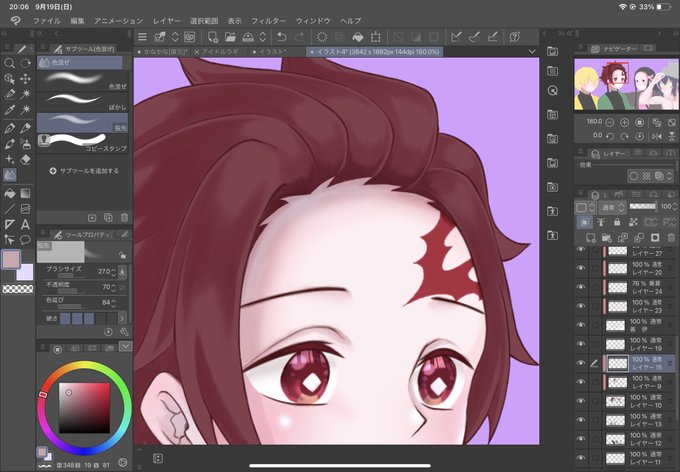Click サブツールを追加する button
Image resolution: width=680 pixels, height=472 pixels.
point(84,171)
